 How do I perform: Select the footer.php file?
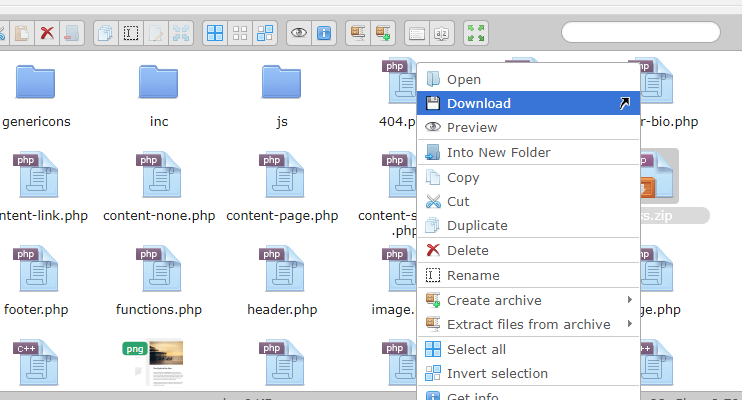point(36,268)
